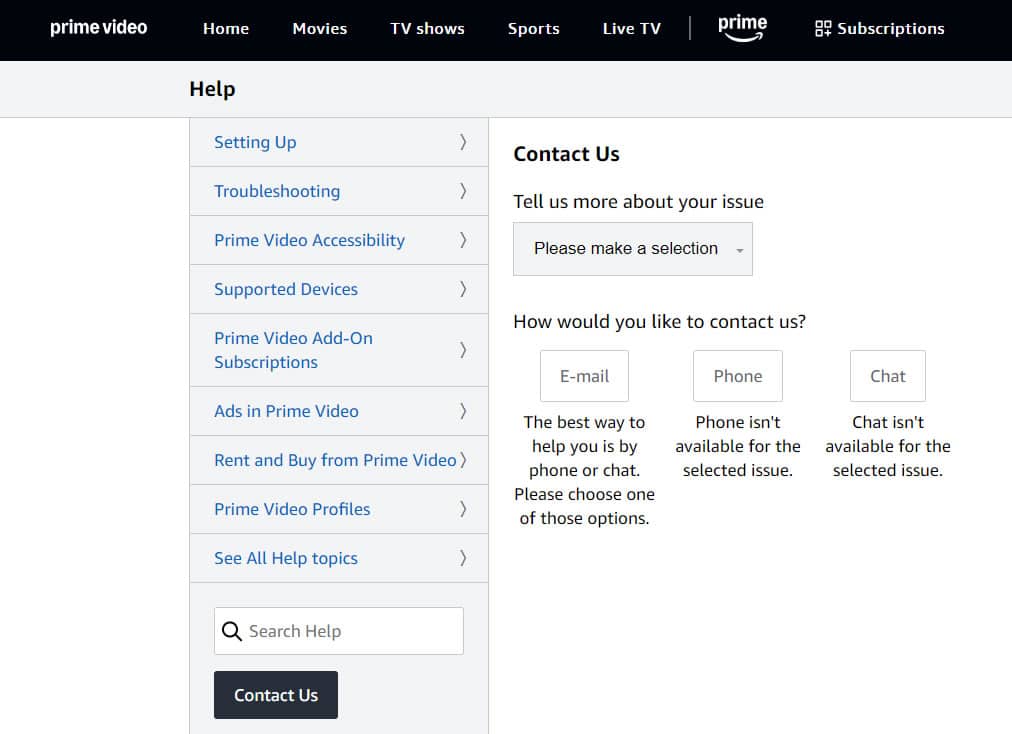Screen dimensions: 1012x734
Task: Open See All Help topics
Action: [x=339, y=558]
